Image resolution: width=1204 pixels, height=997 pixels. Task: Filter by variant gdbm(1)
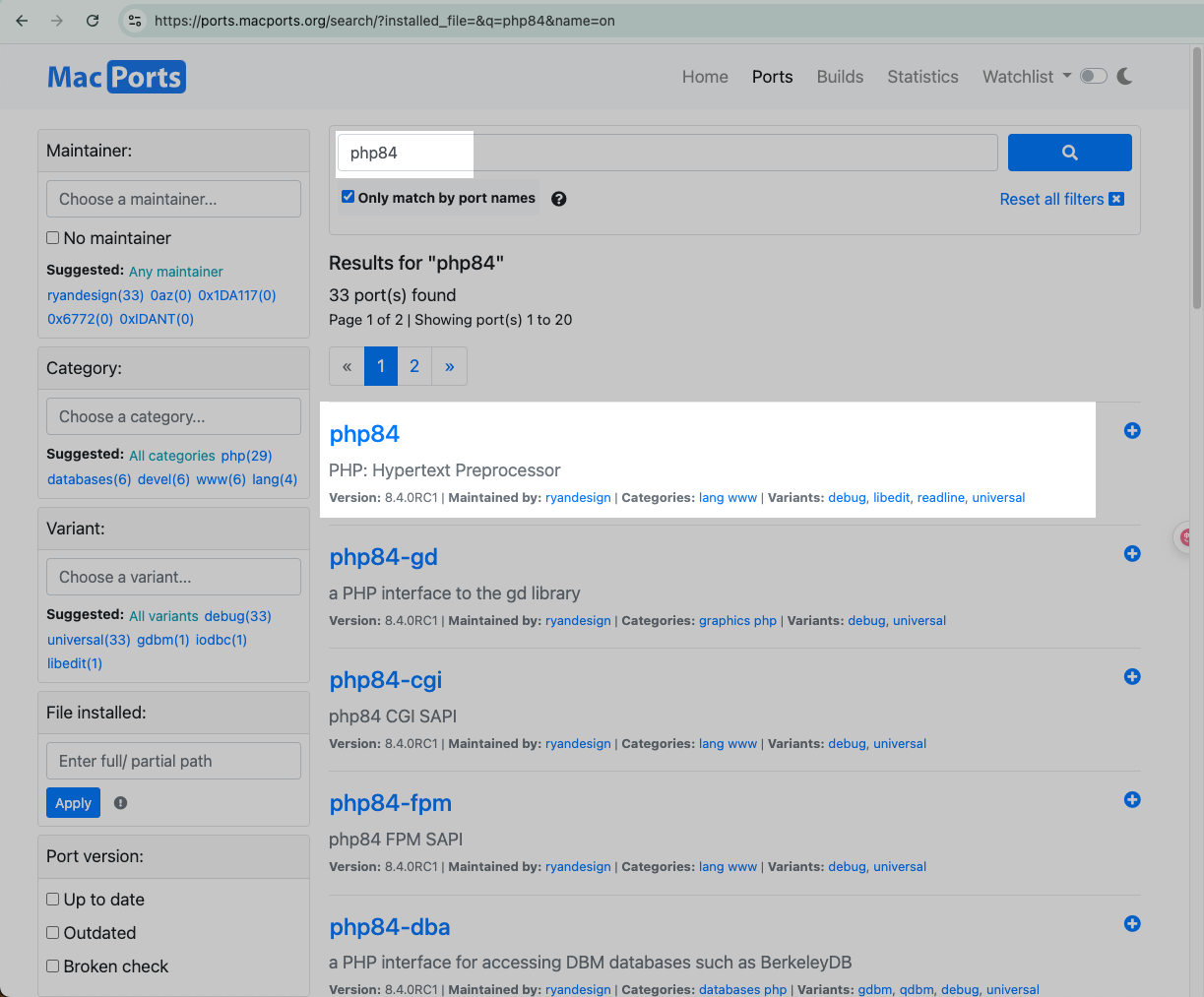point(163,640)
